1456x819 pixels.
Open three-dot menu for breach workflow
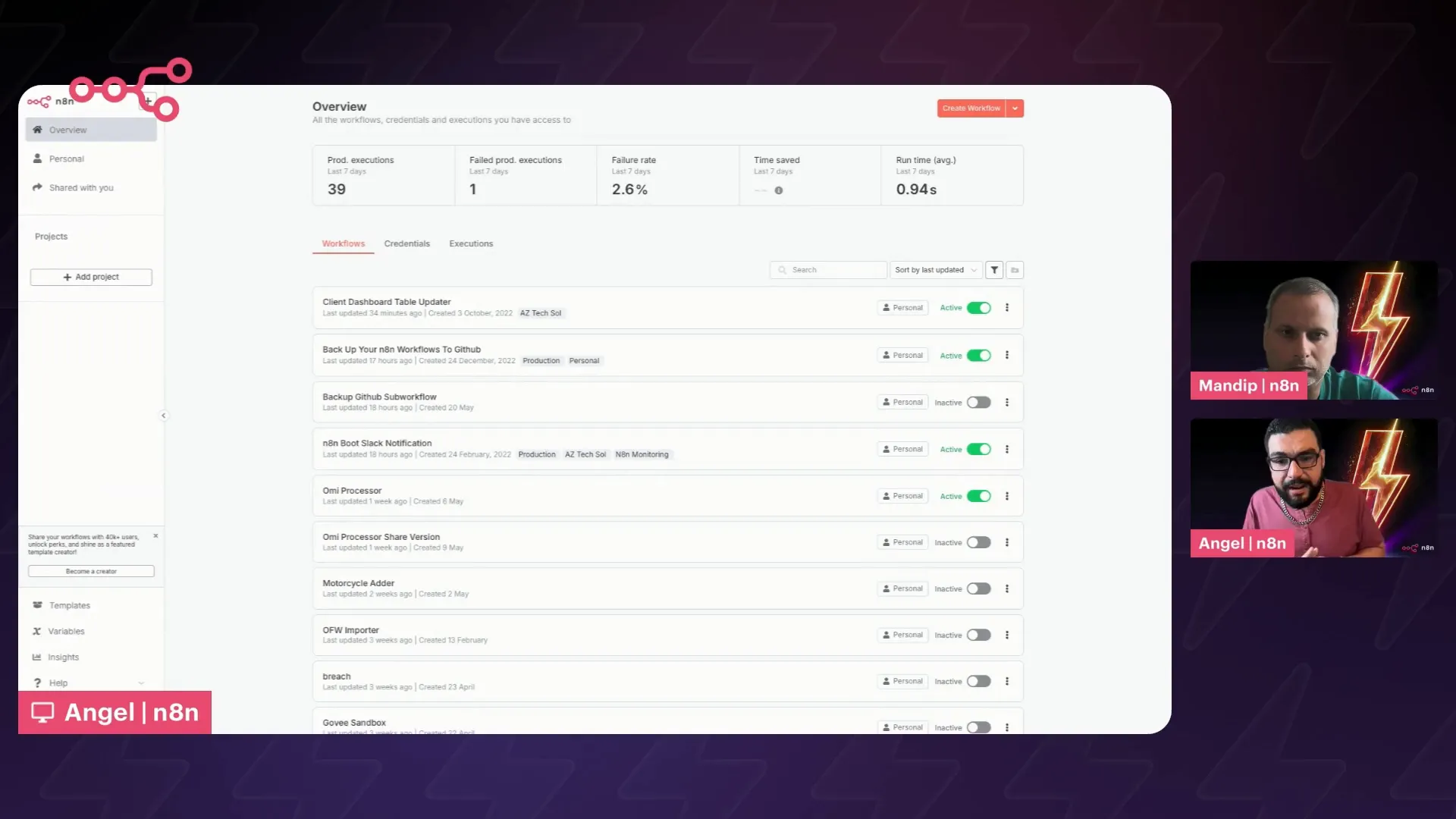[x=1007, y=682]
